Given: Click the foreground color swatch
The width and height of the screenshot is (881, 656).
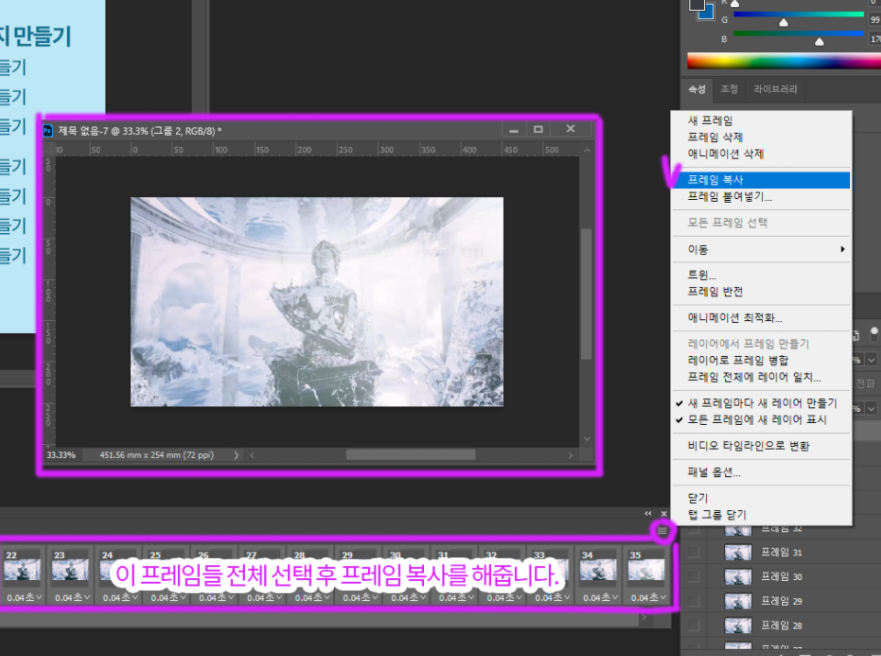Looking at the screenshot, I should [697, 4].
